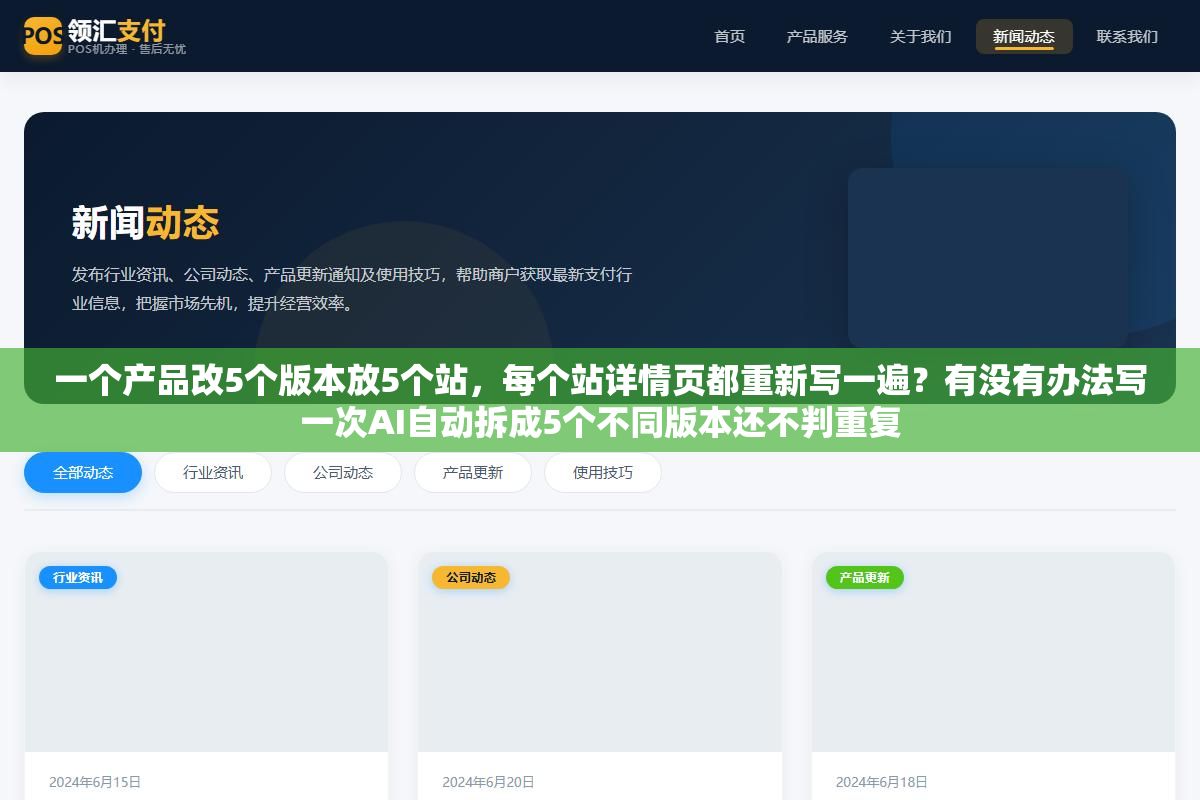Select the 全部动态 filter tab
The width and height of the screenshot is (1200, 800).
[x=83, y=473]
